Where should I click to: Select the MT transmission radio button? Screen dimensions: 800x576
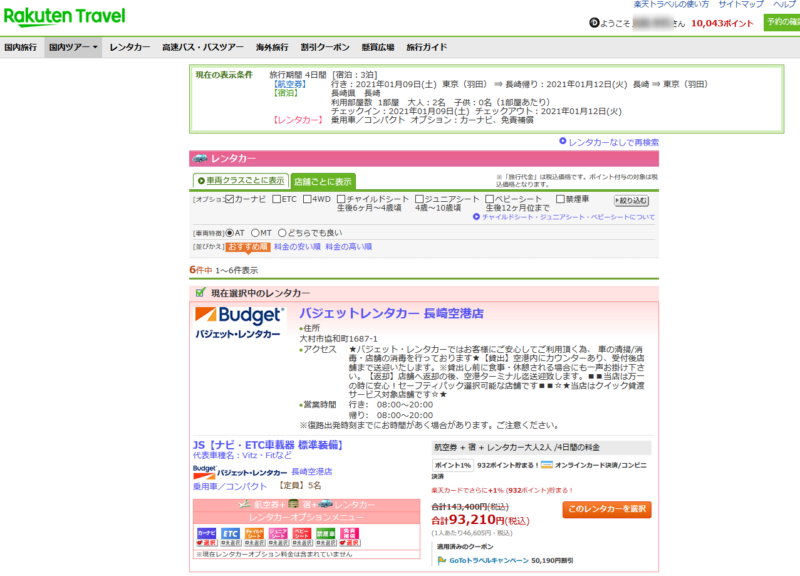point(255,233)
